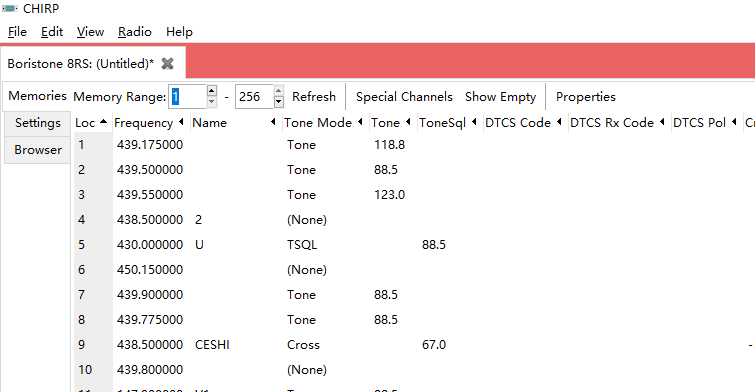Toggle Show Empty
Screen dimensions: 755x392
coord(500,96)
